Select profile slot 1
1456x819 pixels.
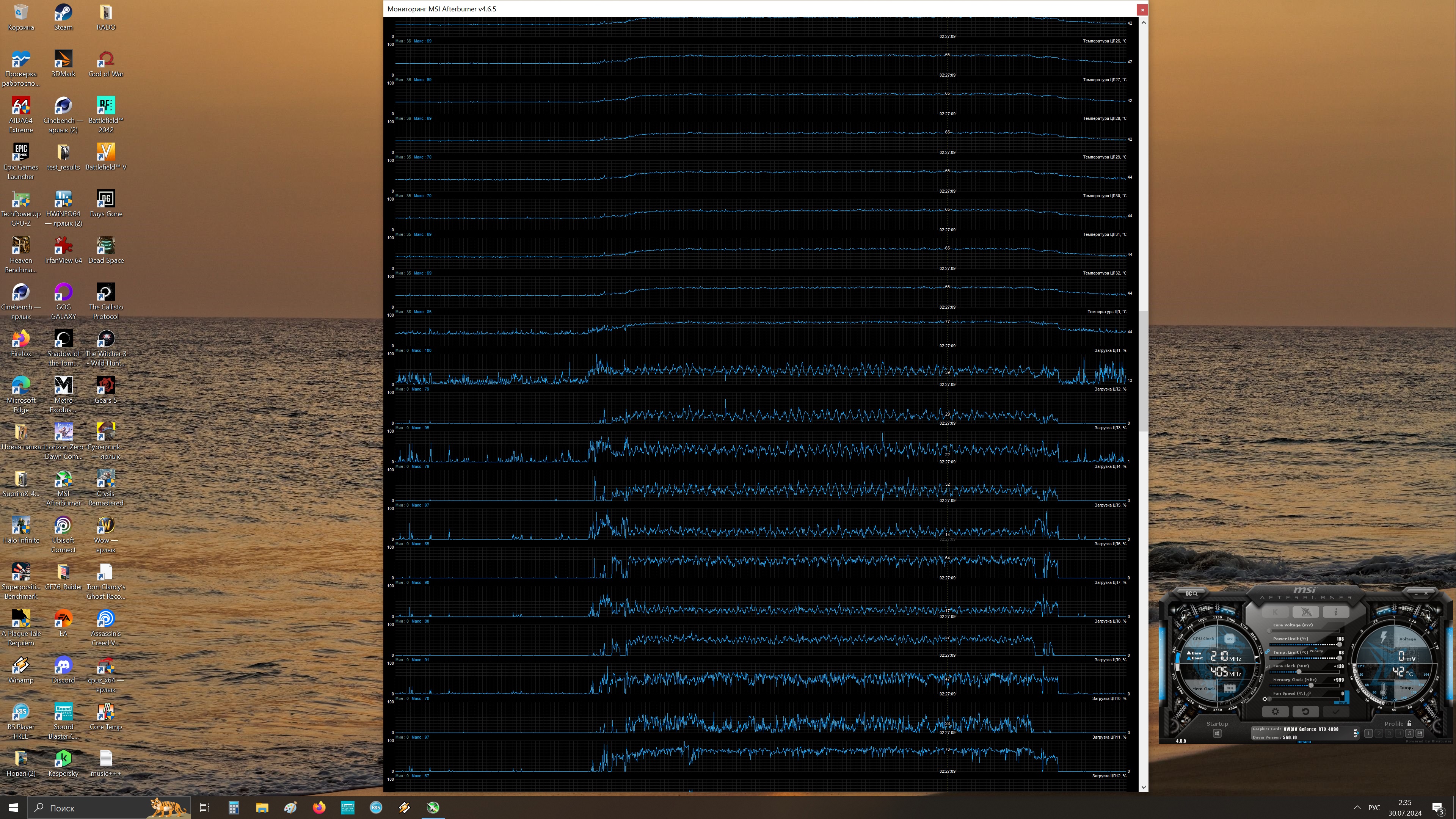pos(1368,734)
